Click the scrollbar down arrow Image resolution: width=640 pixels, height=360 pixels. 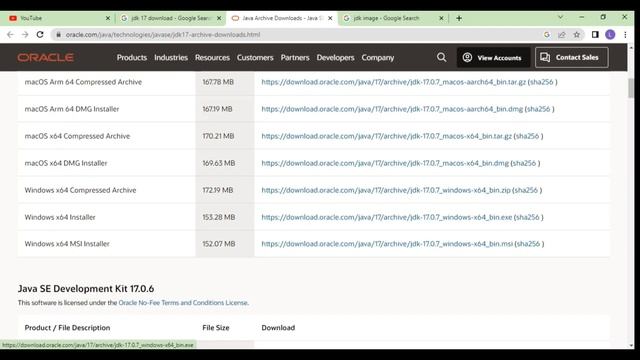point(631,345)
